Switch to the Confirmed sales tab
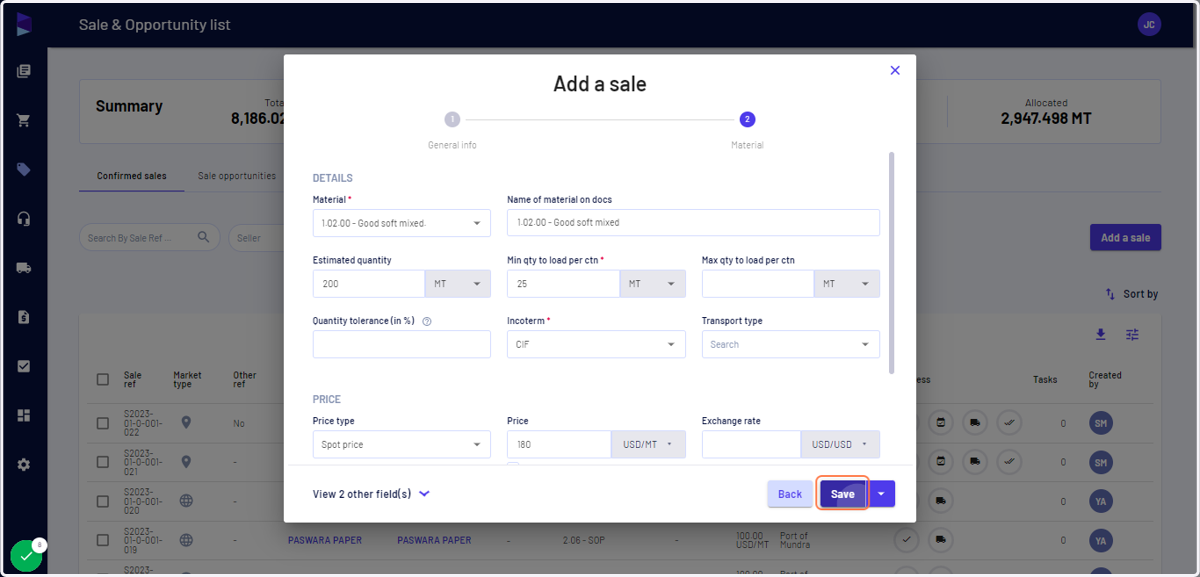This screenshot has height=577, width=1200. (x=132, y=176)
